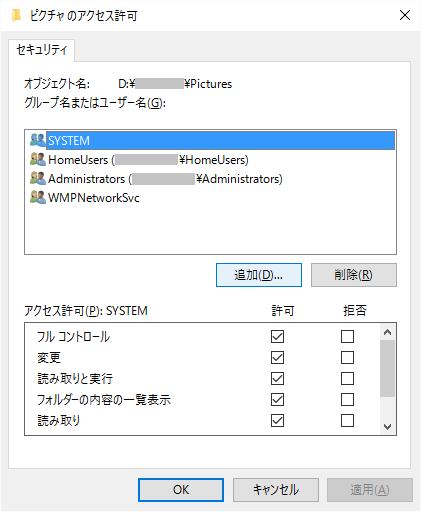Click the 読み取り permission label

pyautogui.click(x=59, y=421)
